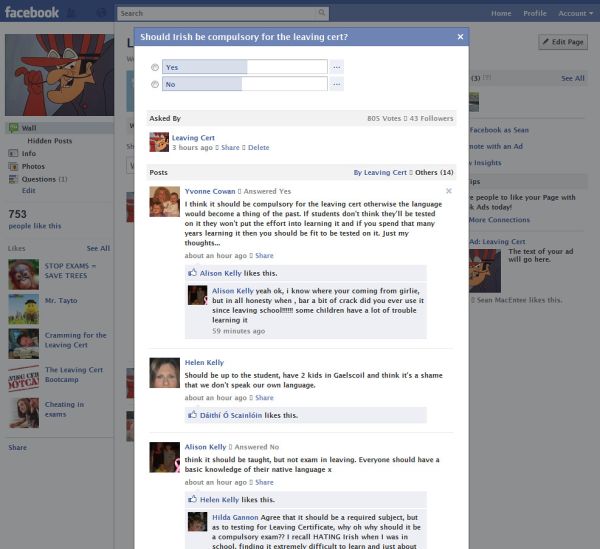Click Edit link under Questions
600x549 pixels.
28,191
